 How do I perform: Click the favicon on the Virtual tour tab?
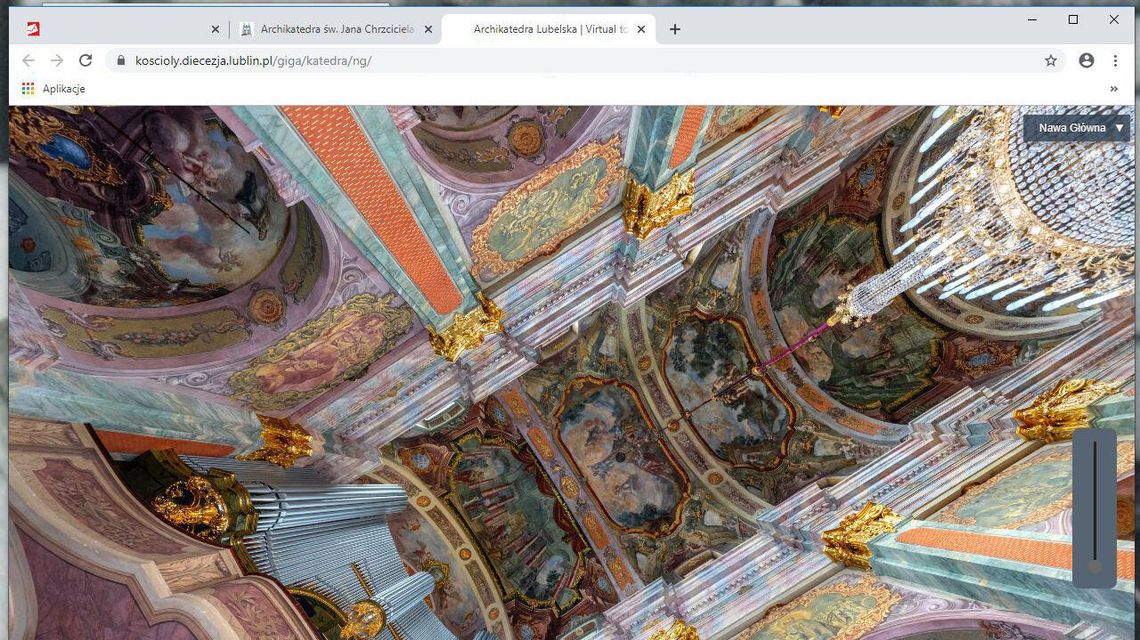[460, 29]
